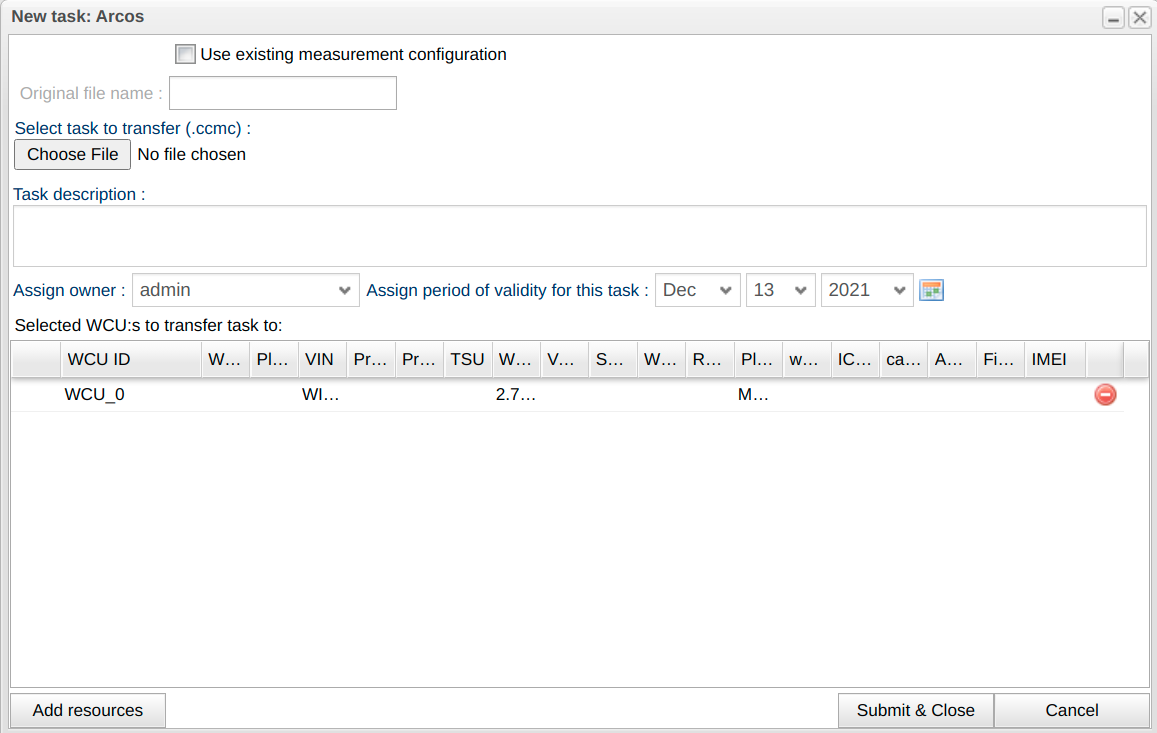The height and width of the screenshot is (733, 1157).
Task: Remove WCU_0 using the red minus icon
Action: tap(1105, 395)
